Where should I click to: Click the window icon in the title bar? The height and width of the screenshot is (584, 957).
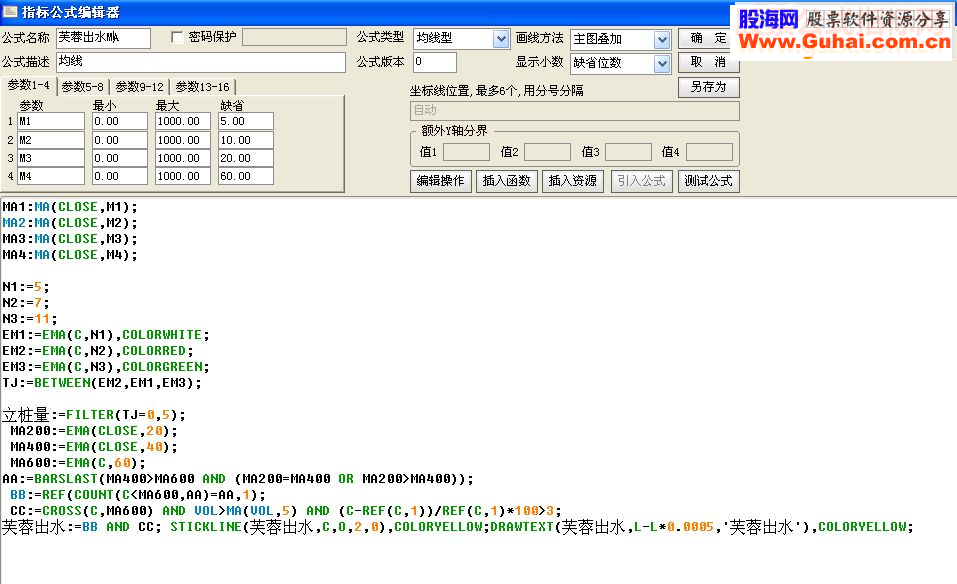(x=10, y=11)
